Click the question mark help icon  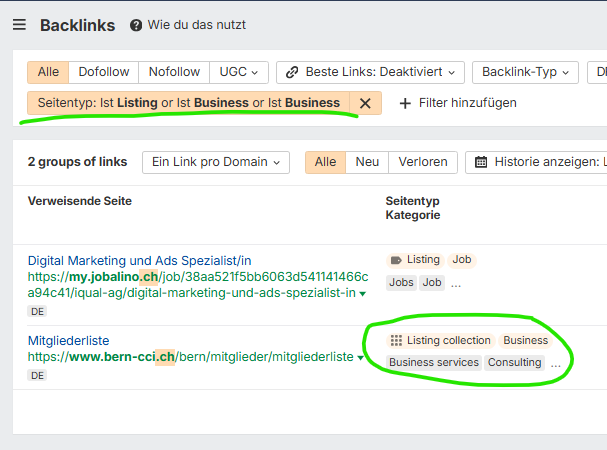(136, 26)
